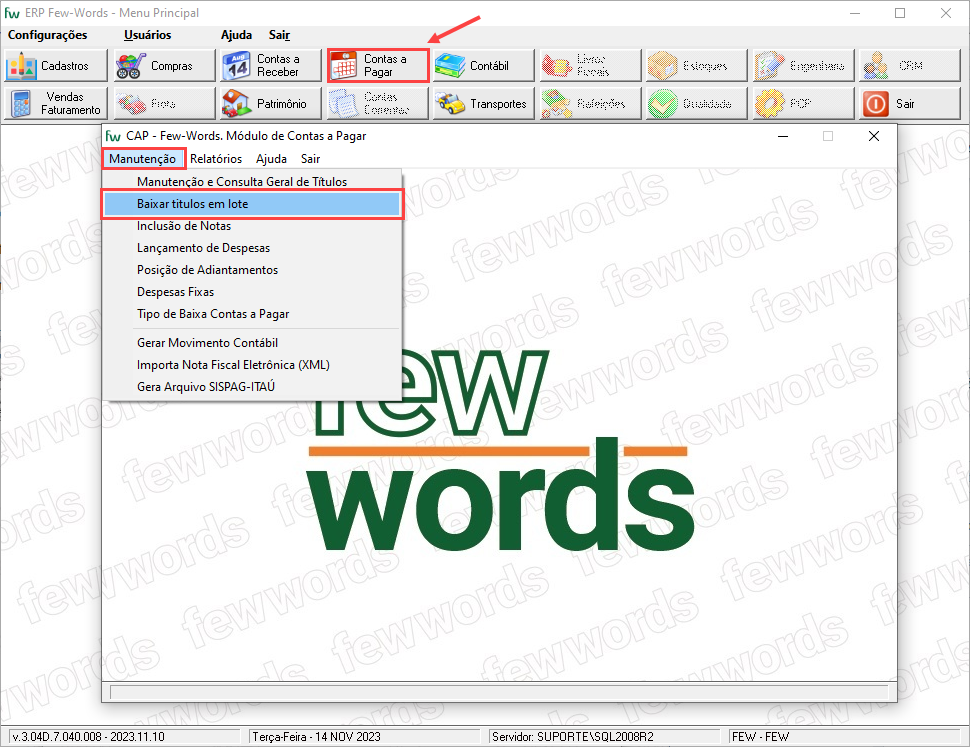Open the Qualidade green check module

(697, 103)
